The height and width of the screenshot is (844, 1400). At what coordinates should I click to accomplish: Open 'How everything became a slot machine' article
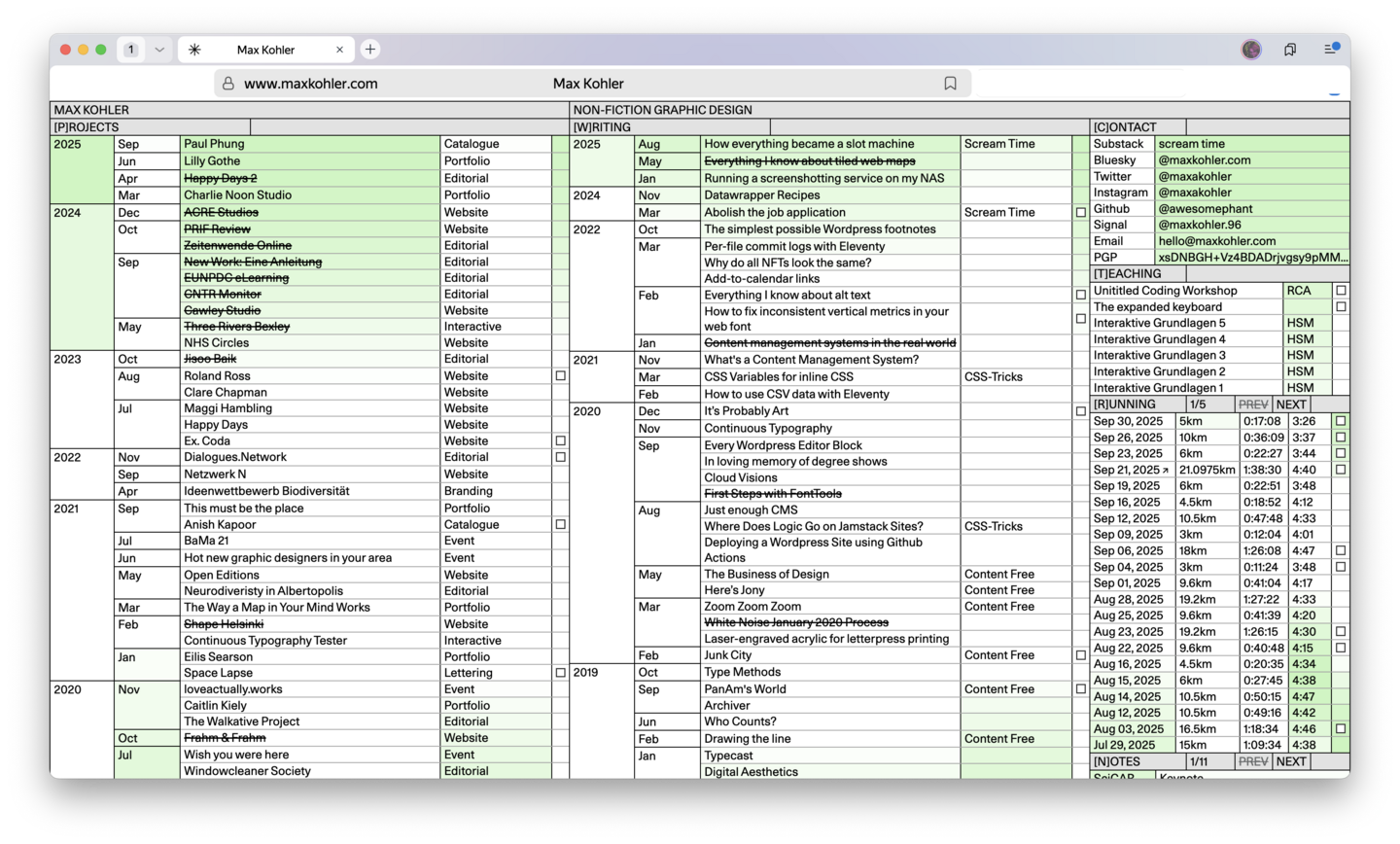point(809,144)
